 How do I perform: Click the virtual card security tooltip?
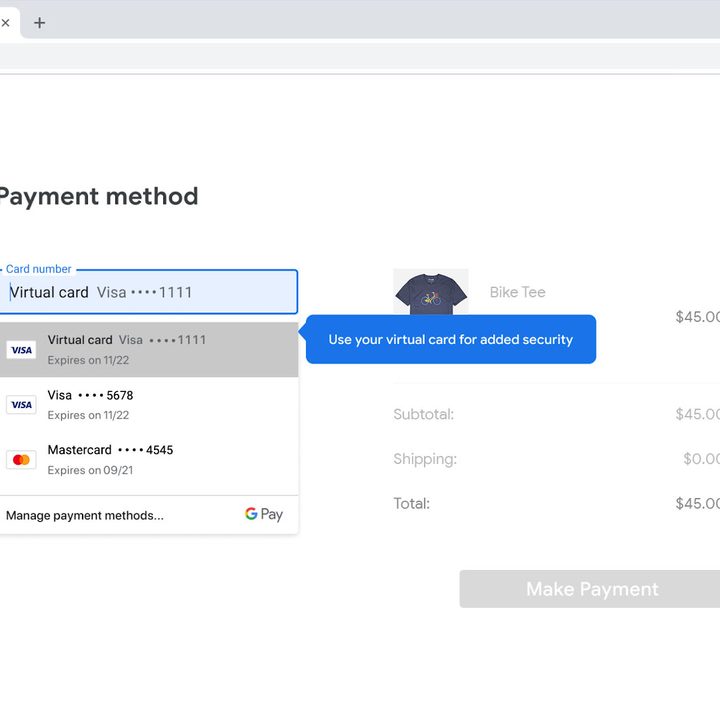point(450,339)
